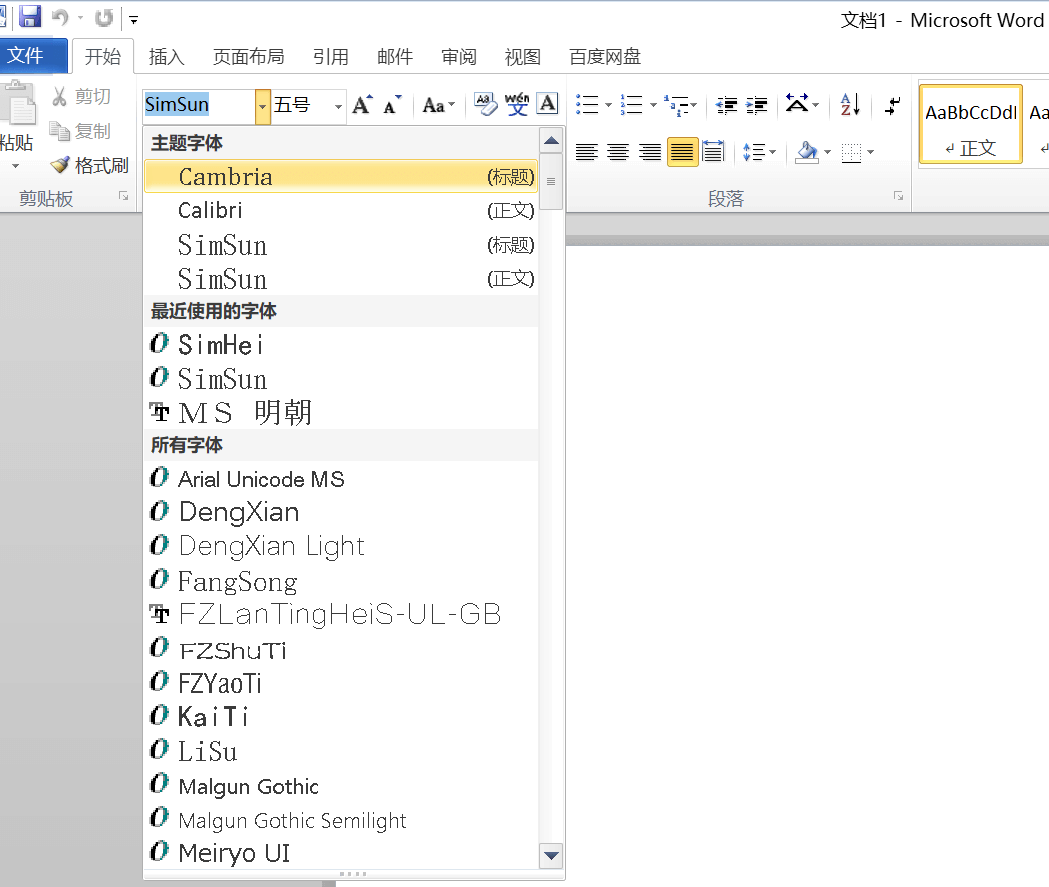The height and width of the screenshot is (887, 1049).
Task: Choose the KaiTi font from list
Action: click(x=213, y=717)
